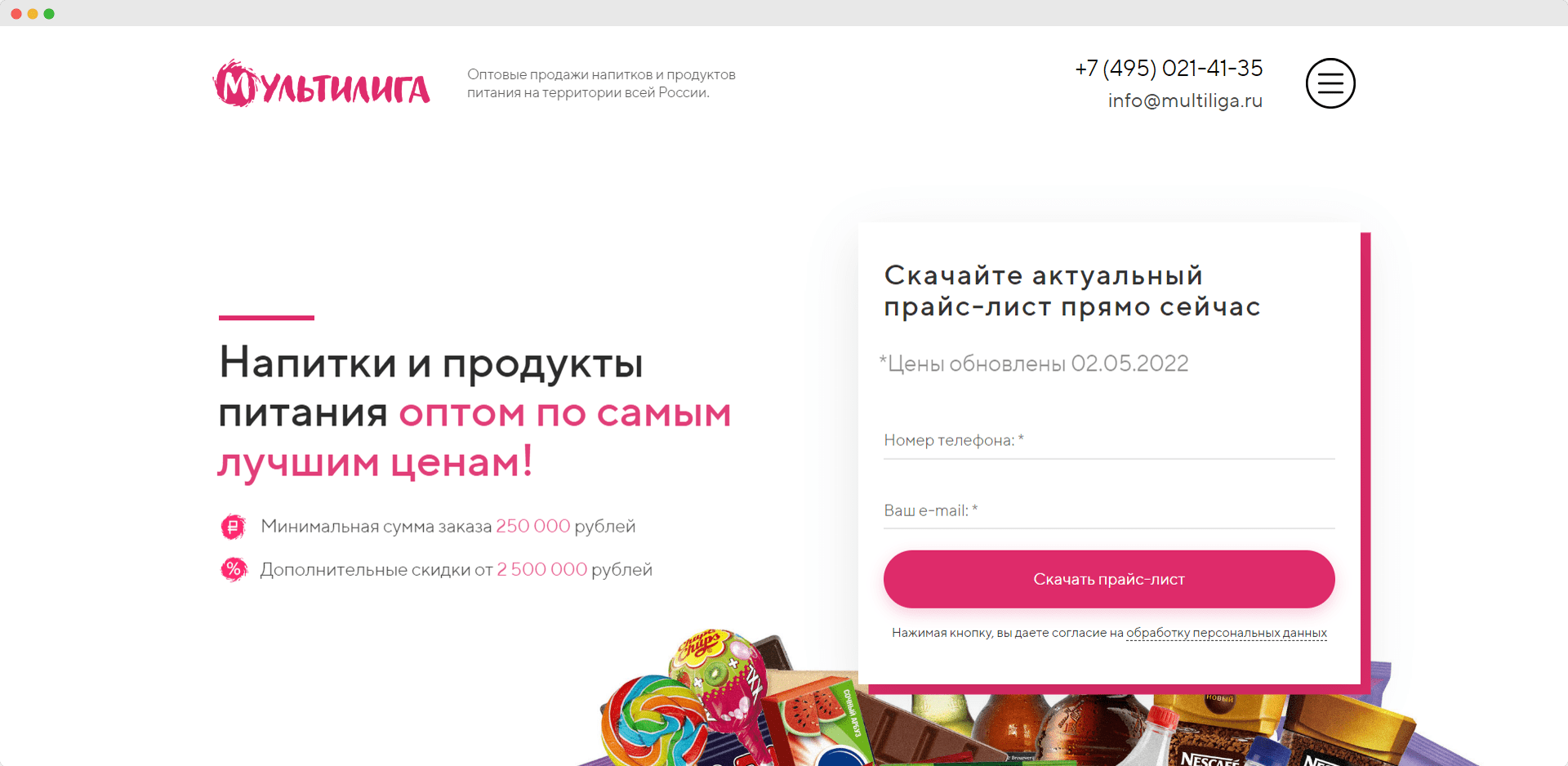The width and height of the screenshot is (1568, 766).
Task: Click the ruble icon near minimum order
Action: tap(234, 527)
